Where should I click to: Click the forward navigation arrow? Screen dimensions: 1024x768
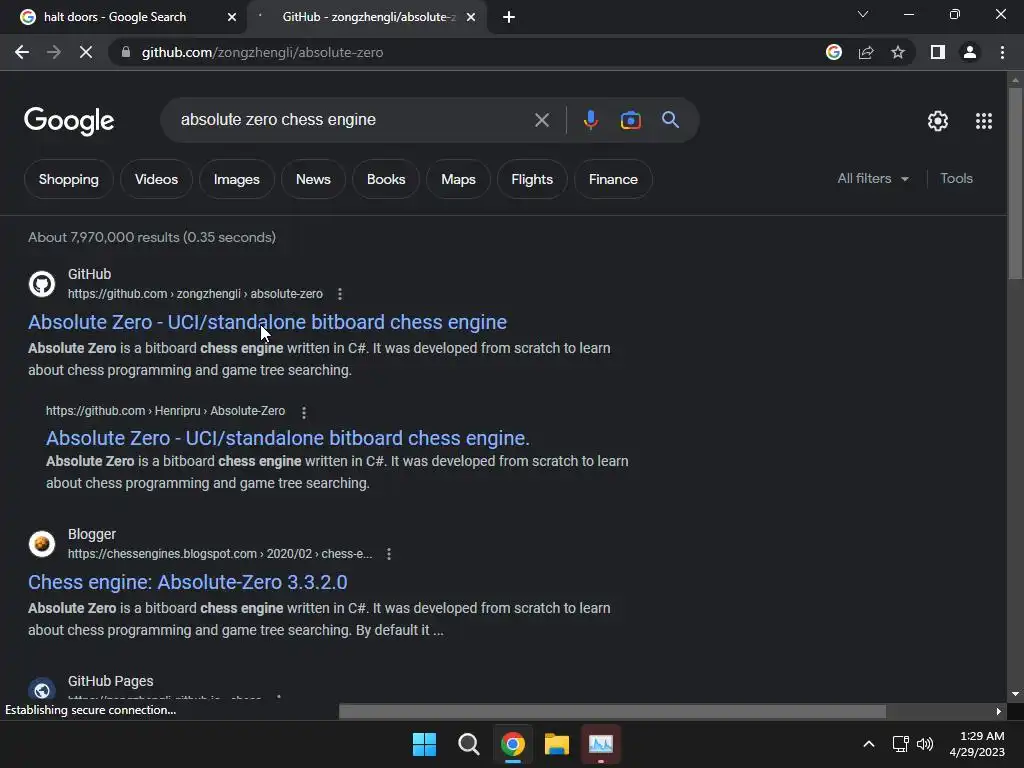click(x=54, y=52)
